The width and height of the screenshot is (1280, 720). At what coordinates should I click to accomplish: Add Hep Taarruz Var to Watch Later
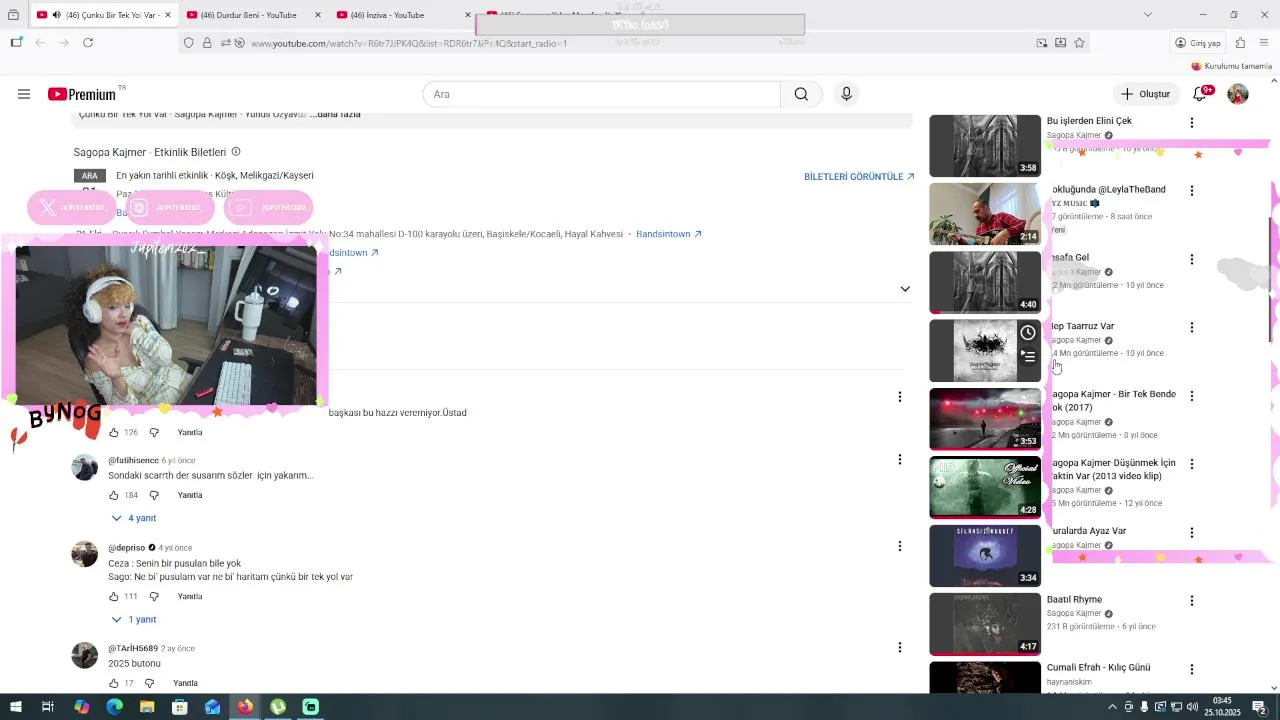coord(1027,333)
